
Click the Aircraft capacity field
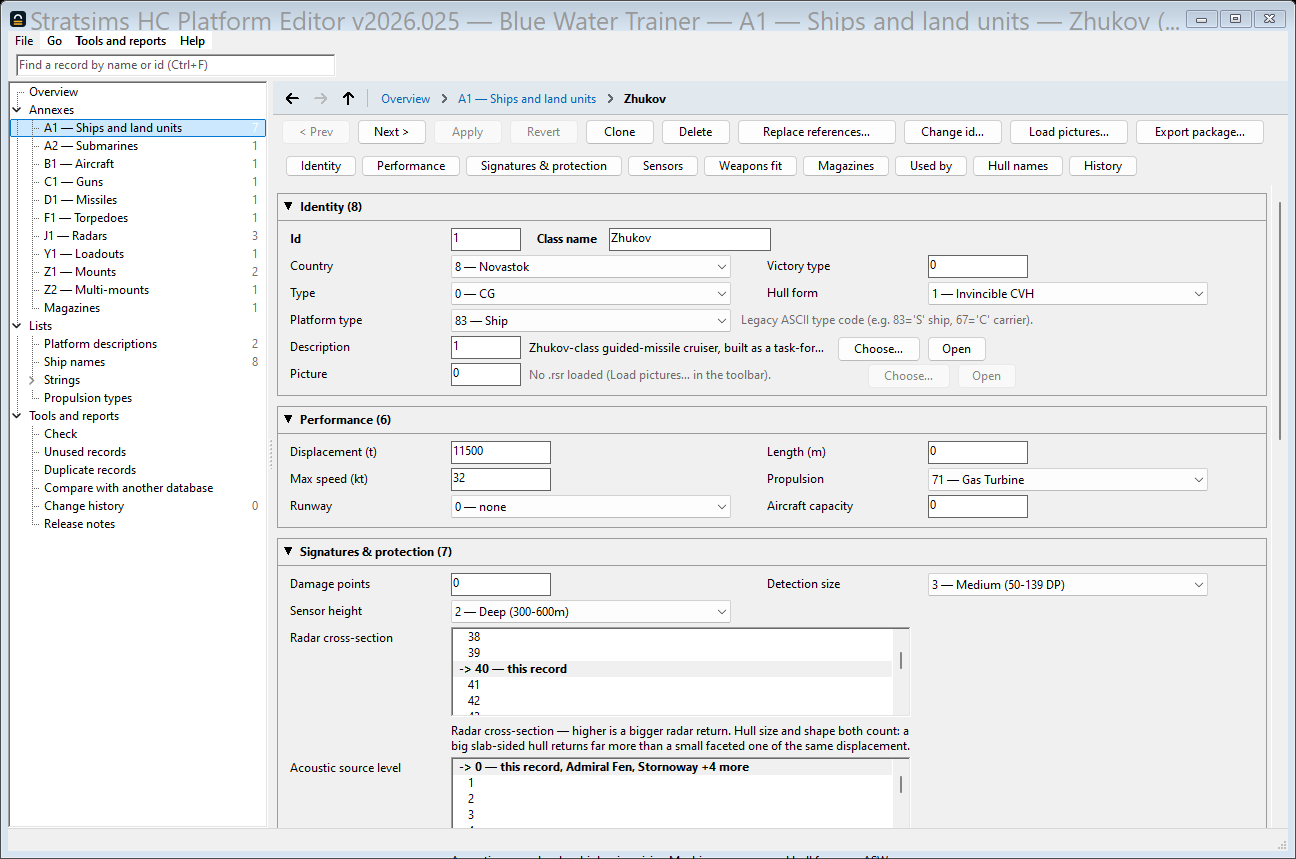978,506
